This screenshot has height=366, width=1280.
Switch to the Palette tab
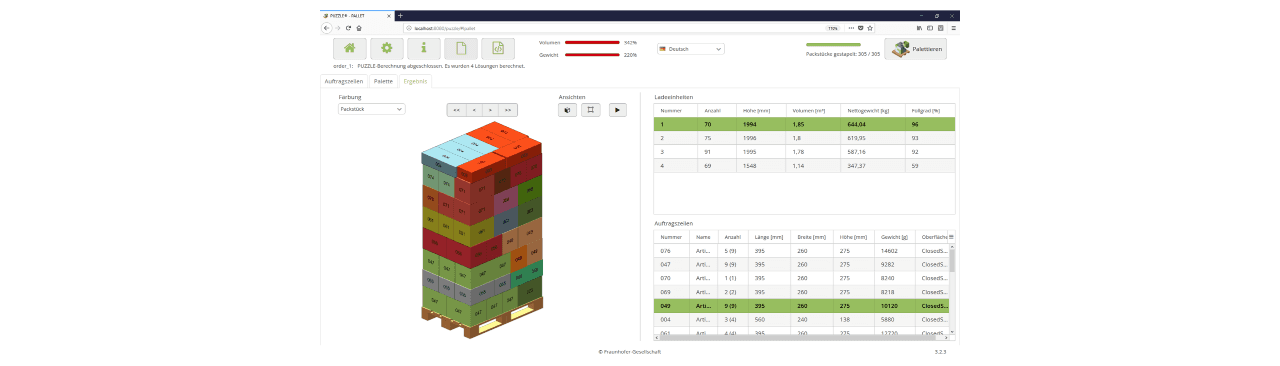click(x=383, y=80)
